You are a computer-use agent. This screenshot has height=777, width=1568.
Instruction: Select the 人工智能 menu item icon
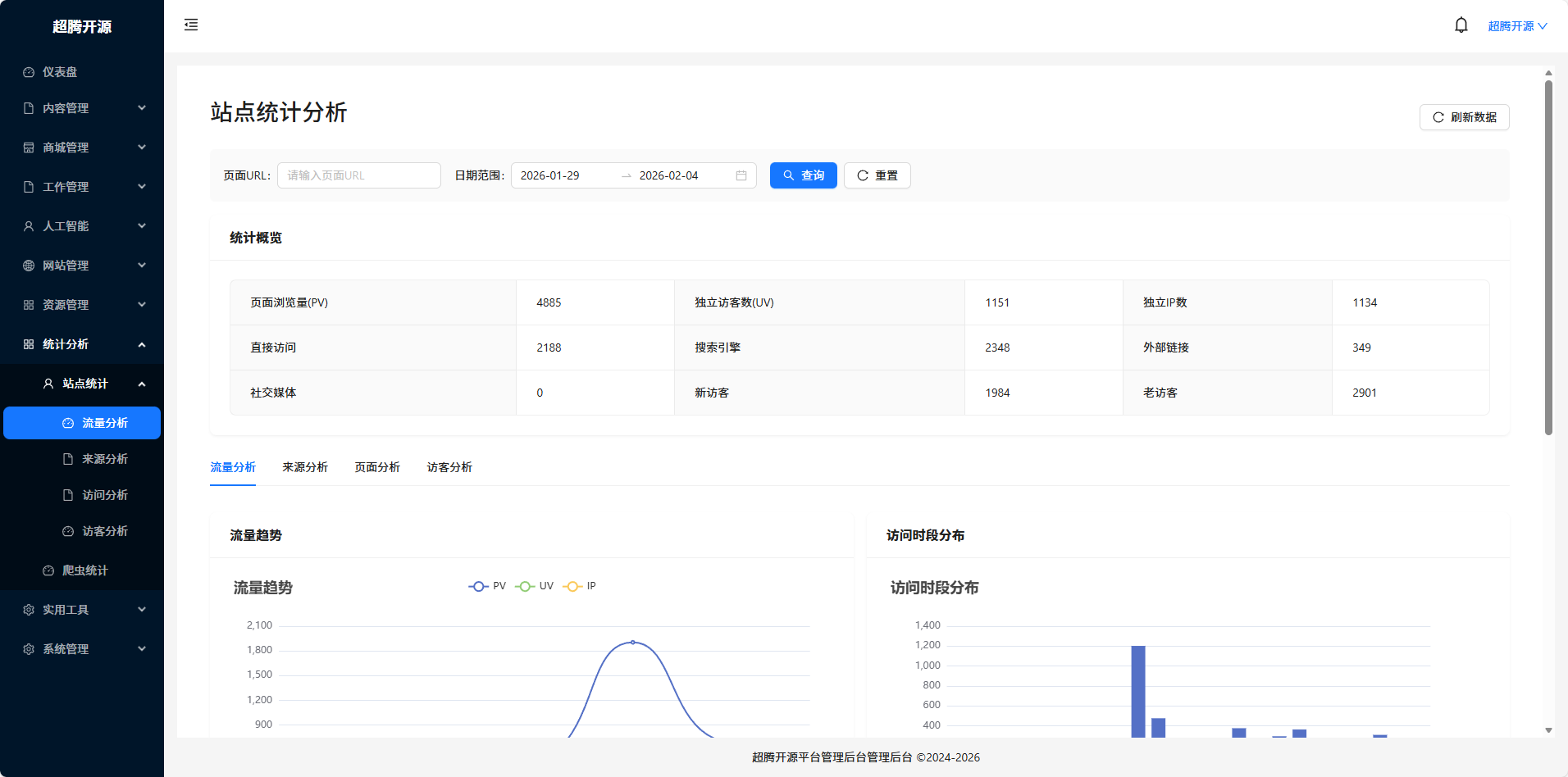(27, 225)
